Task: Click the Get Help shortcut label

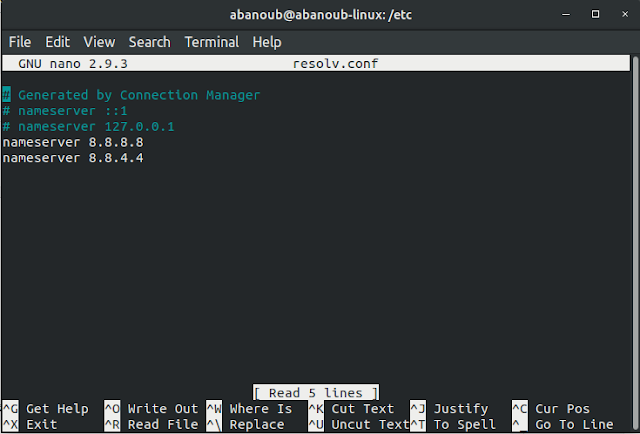Action: coord(57,409)
